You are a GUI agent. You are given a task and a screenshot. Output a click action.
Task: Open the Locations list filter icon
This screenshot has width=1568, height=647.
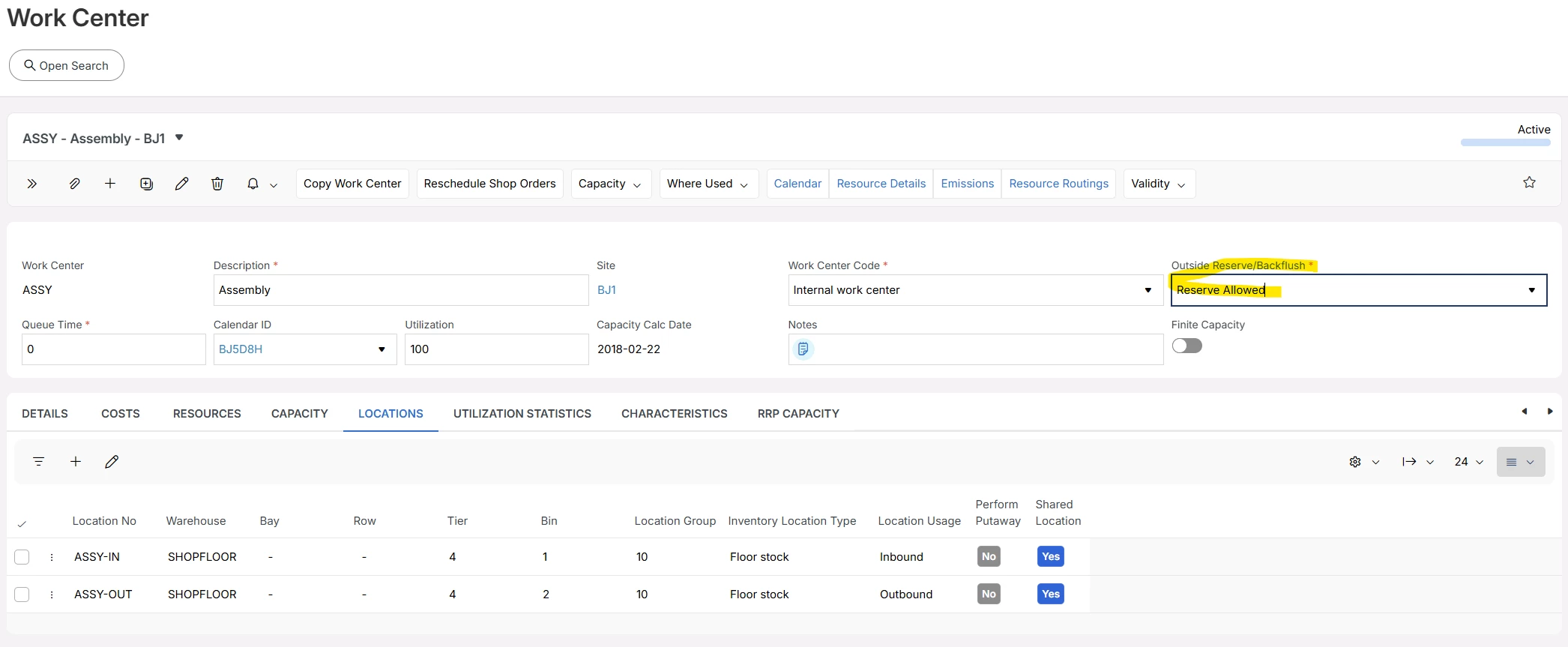[x=39, y=462]
